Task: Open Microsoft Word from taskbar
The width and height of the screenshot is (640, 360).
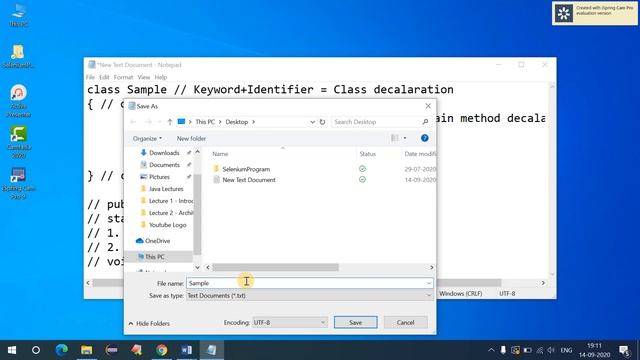Action: click(187, 350)
